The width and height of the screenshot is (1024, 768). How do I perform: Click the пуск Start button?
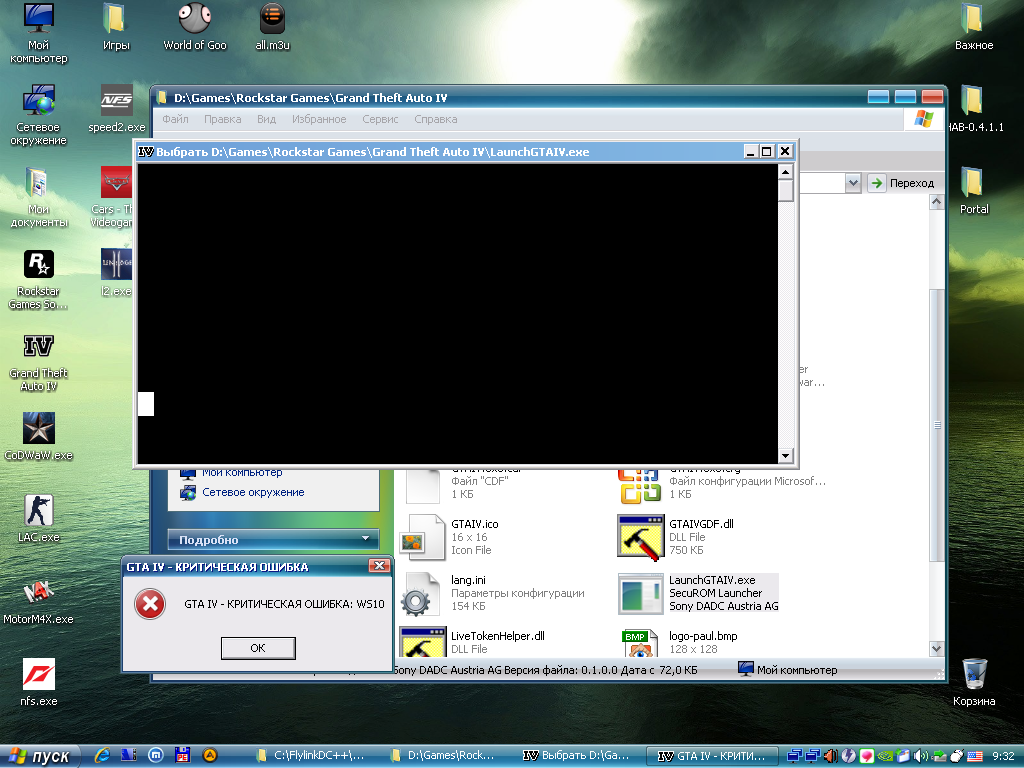[41, 756]
